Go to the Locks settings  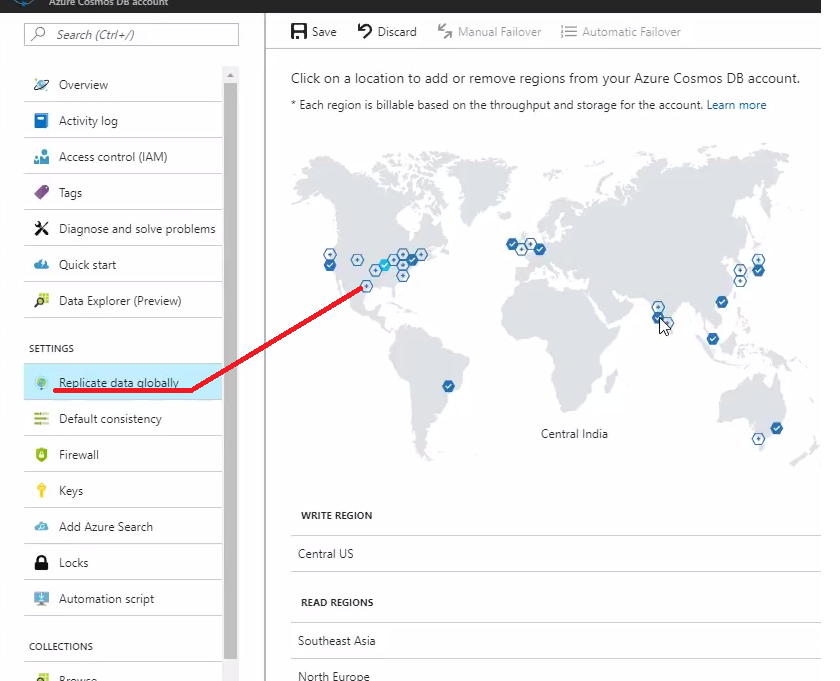(123, 562)
